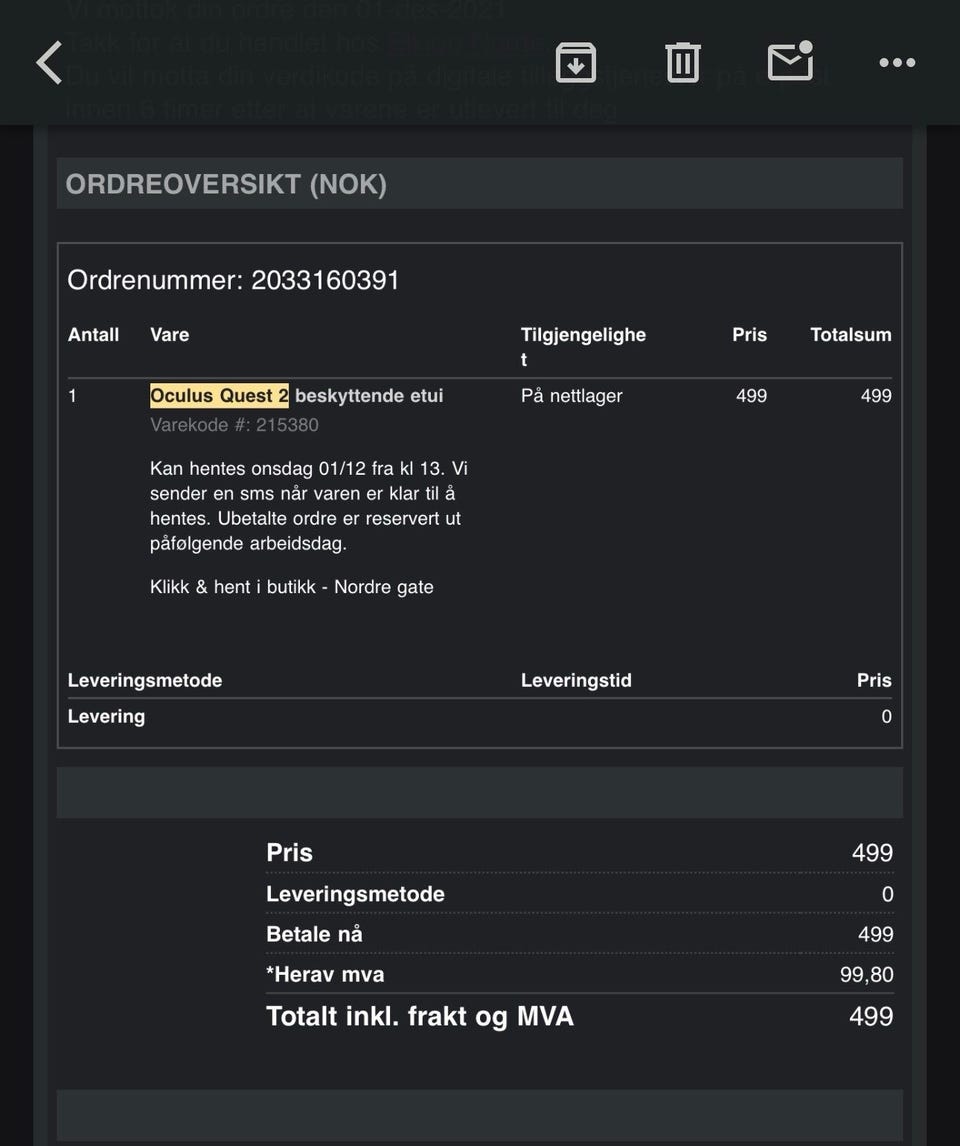Tap the ORDREOVERSIKT (NOK) header

click(226, 184)
